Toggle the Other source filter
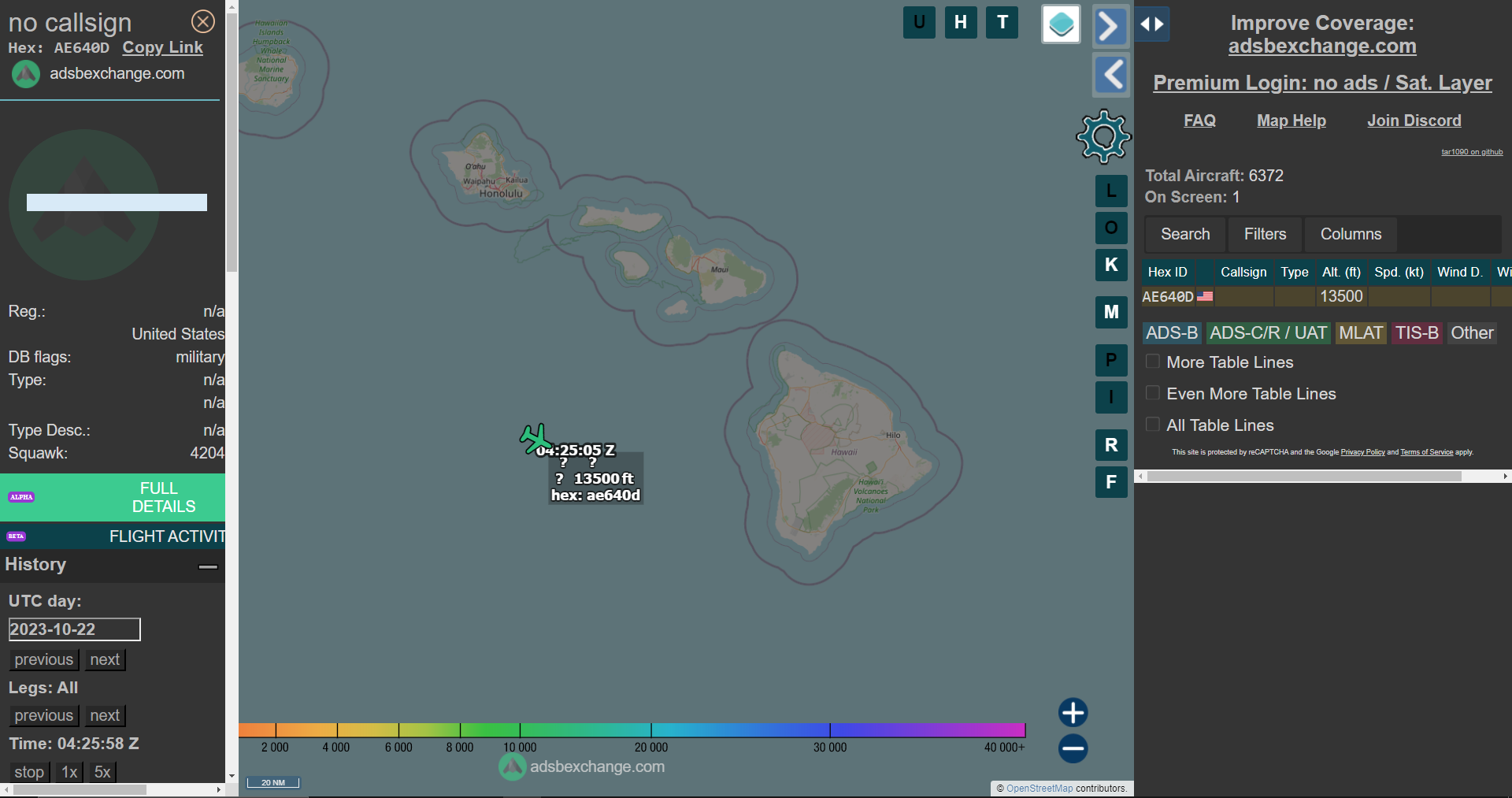Screen dimensions: 1512x798 [1472, 333]
